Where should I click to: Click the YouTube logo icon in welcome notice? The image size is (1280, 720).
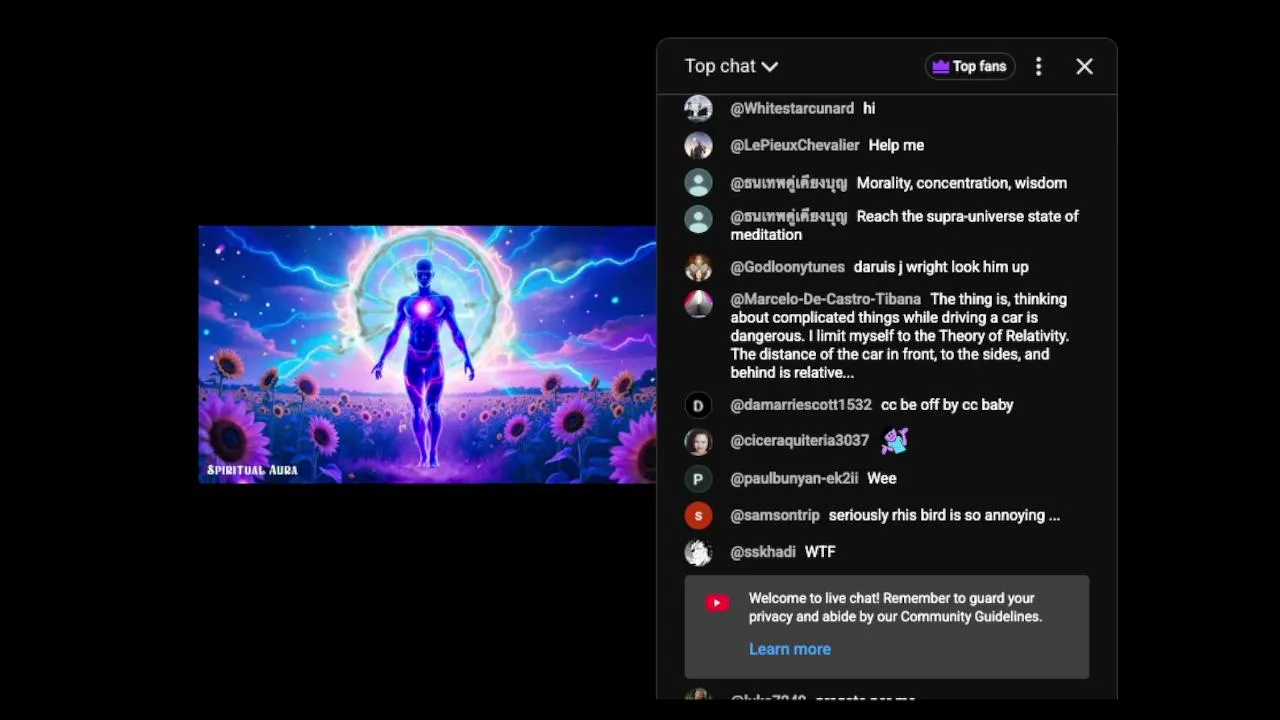click(717, 602)
